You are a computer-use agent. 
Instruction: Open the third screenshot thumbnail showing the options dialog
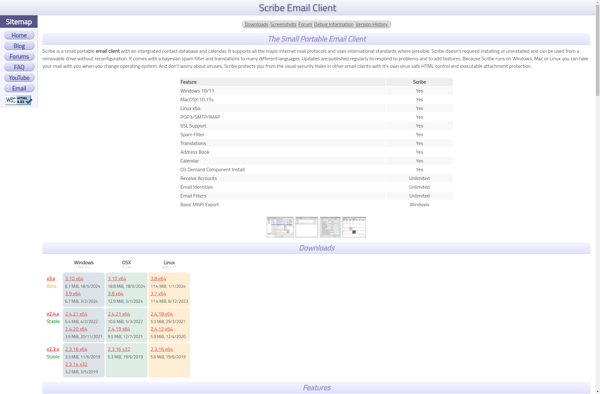coord(330,227)
